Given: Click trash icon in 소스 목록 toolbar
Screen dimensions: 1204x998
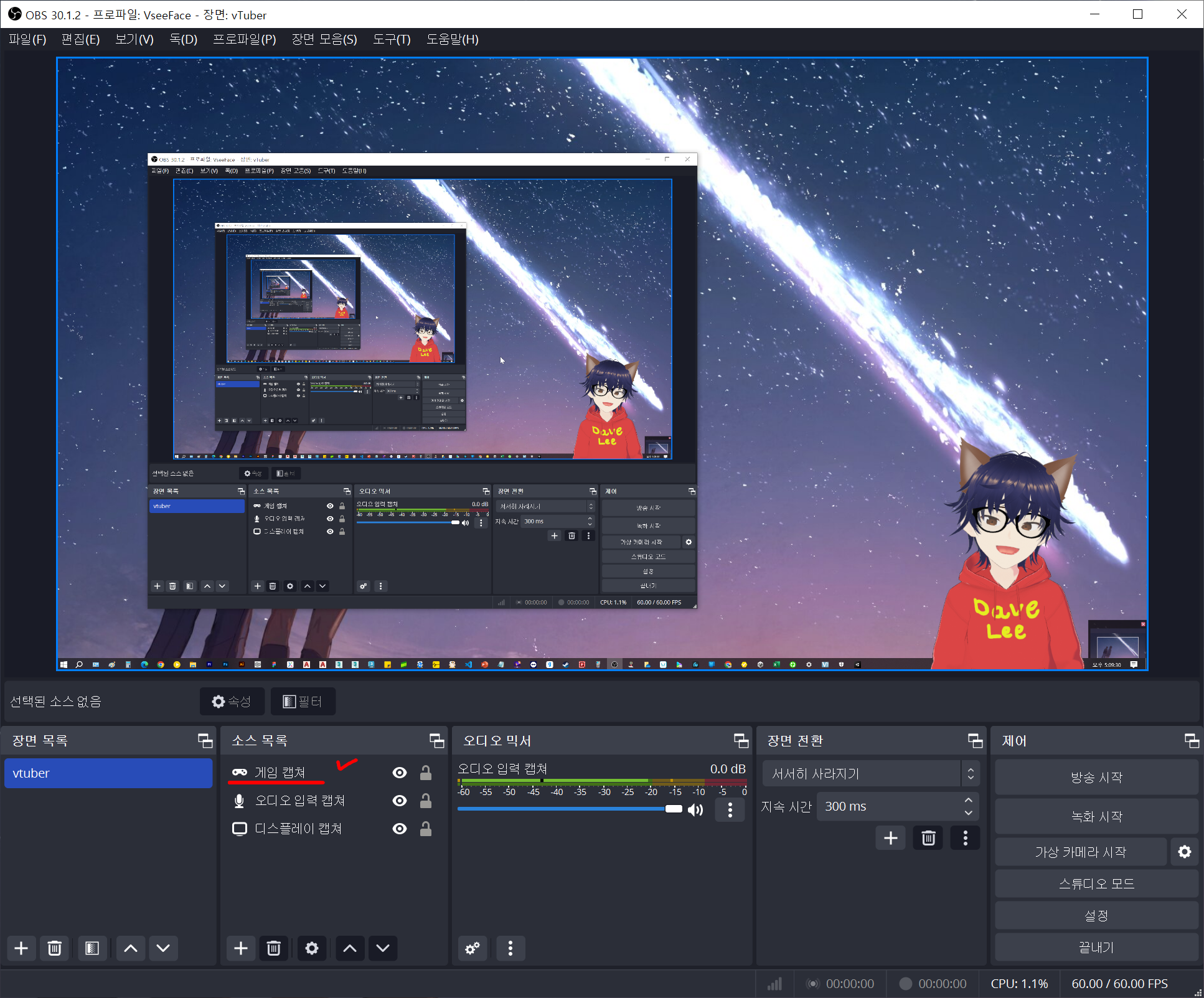Looking at the screenshot, I should coord(273,948).
